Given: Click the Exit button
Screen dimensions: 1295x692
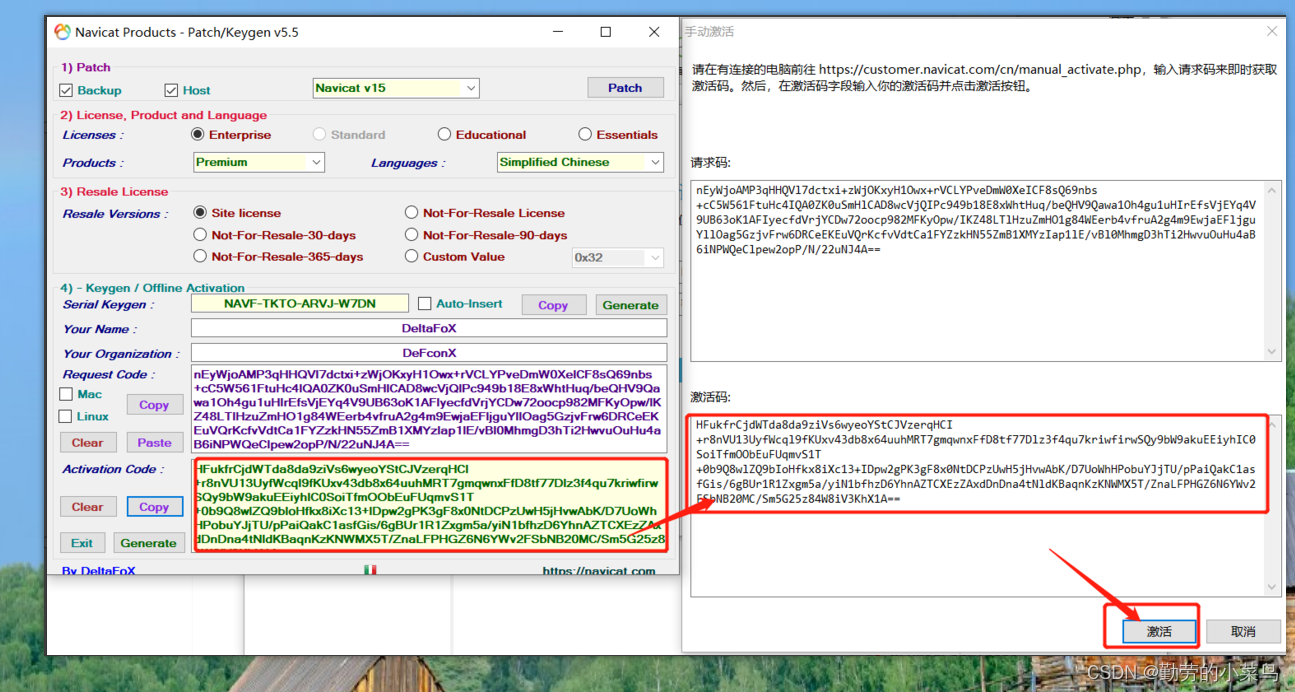Looking at the screenshot, I should (x=82, y=543).
